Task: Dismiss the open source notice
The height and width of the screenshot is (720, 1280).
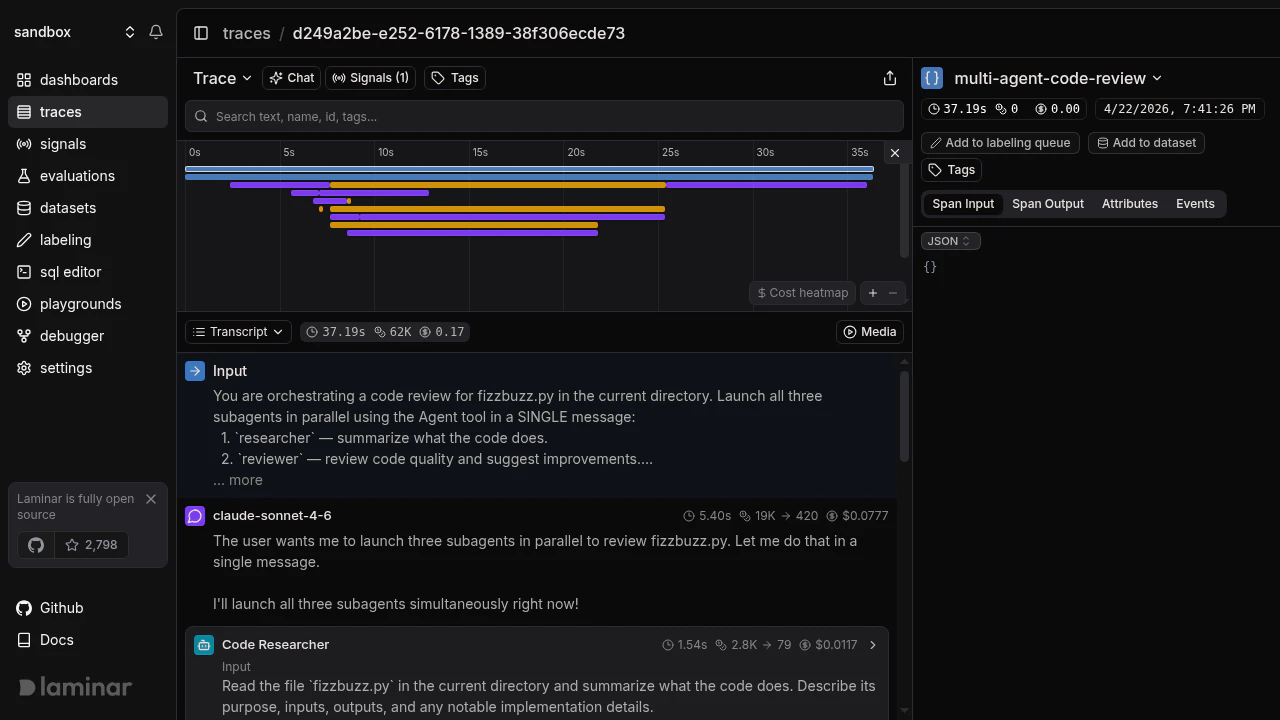Action: (x=151, y=499)
